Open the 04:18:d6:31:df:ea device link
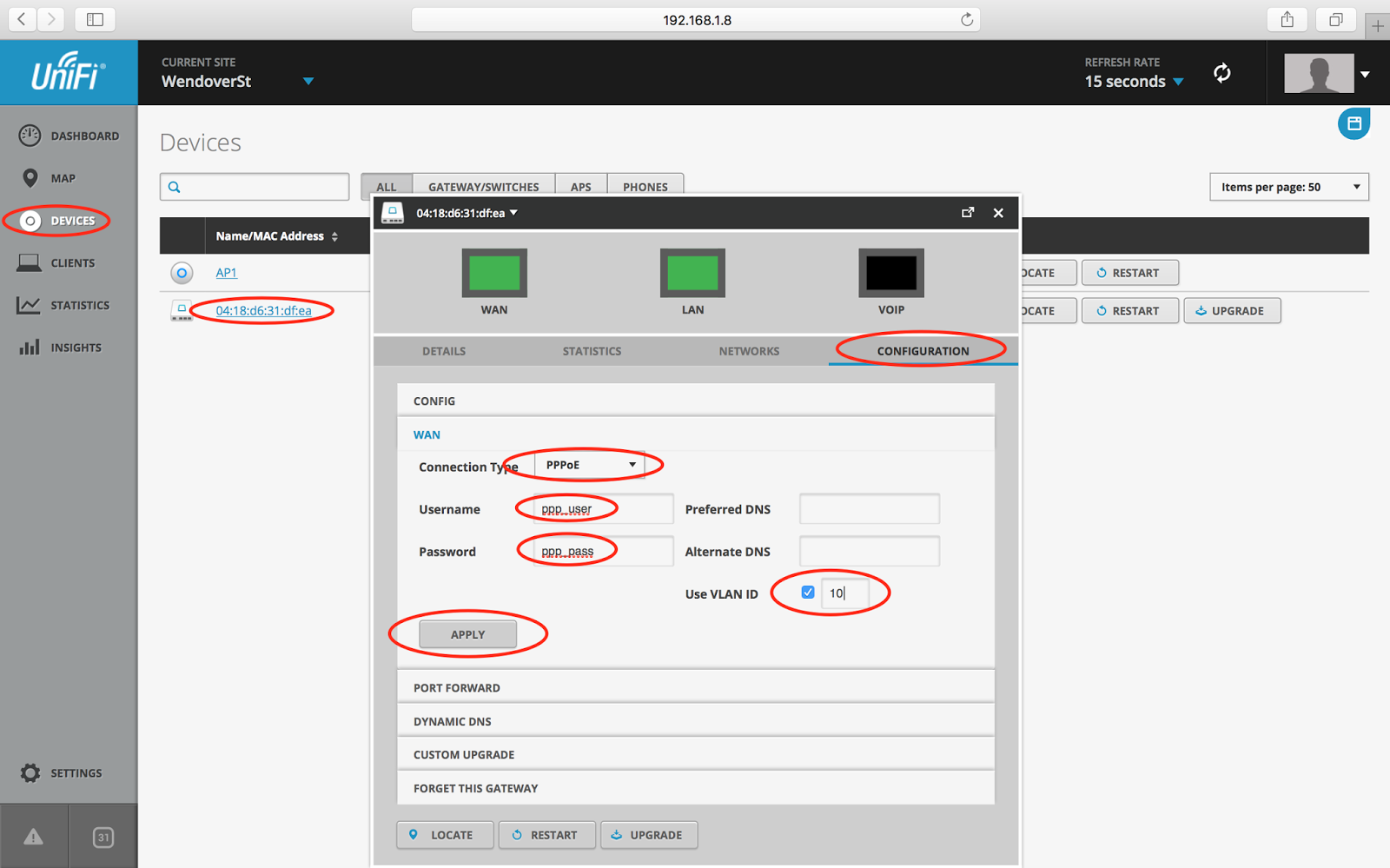The width and height of the screenshot is (1390, 868). [263, 311]
